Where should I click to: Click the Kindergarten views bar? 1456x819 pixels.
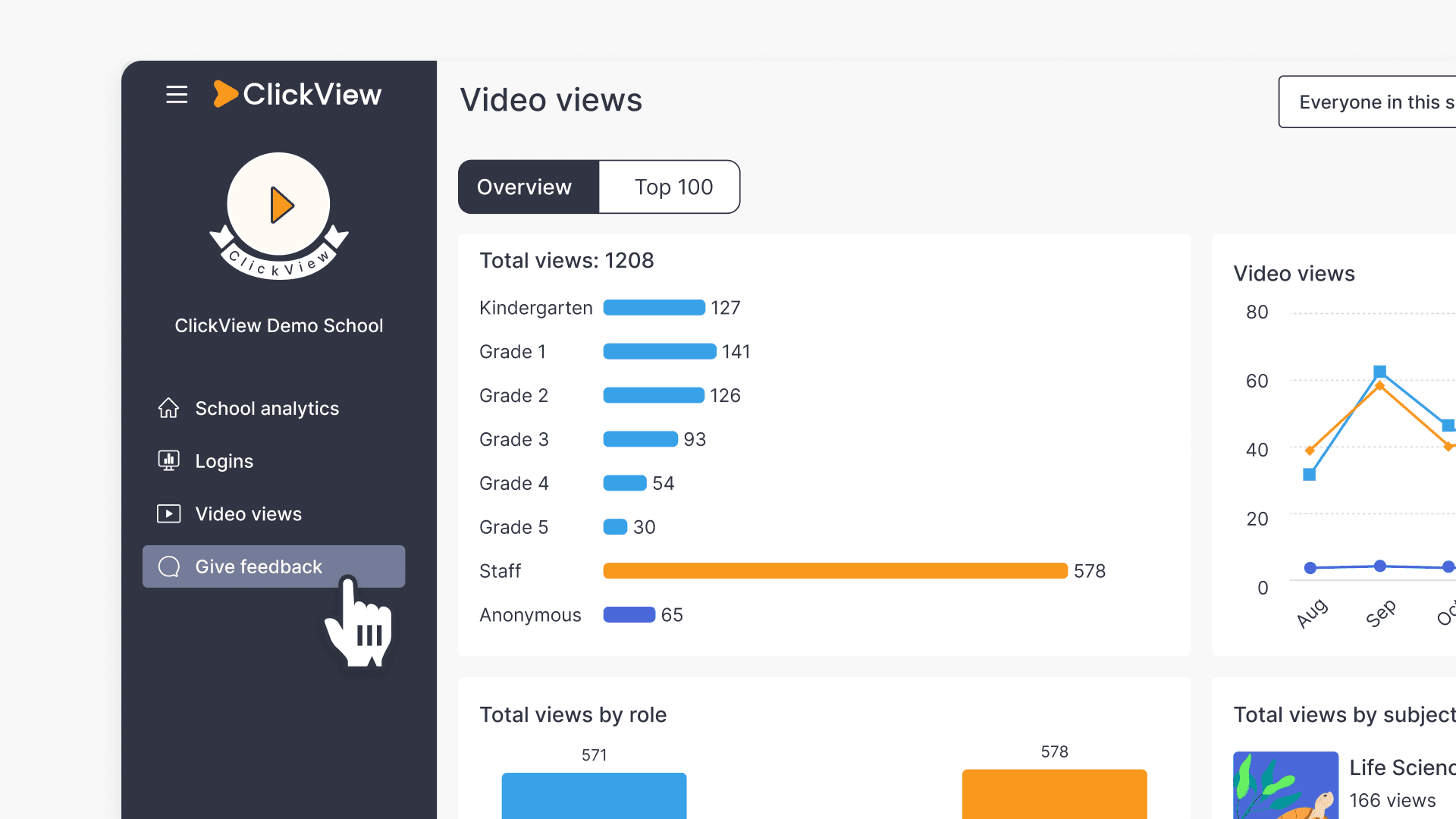[654, 308]
